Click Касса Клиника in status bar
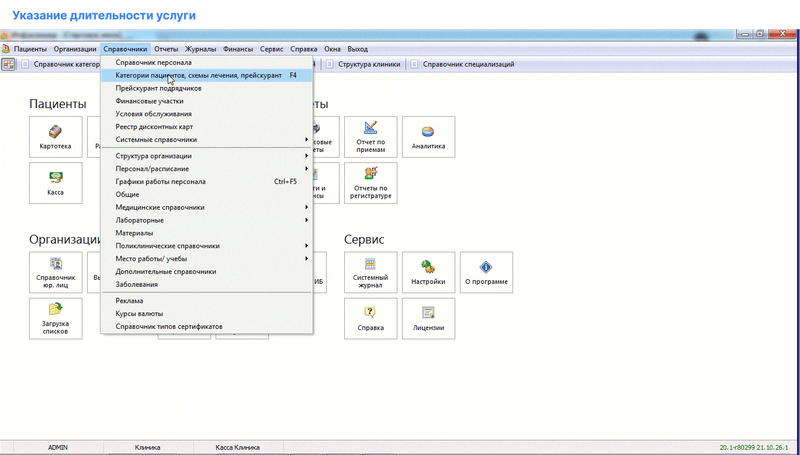This screenshot has height=455, width=800. [x=237, y=447]
